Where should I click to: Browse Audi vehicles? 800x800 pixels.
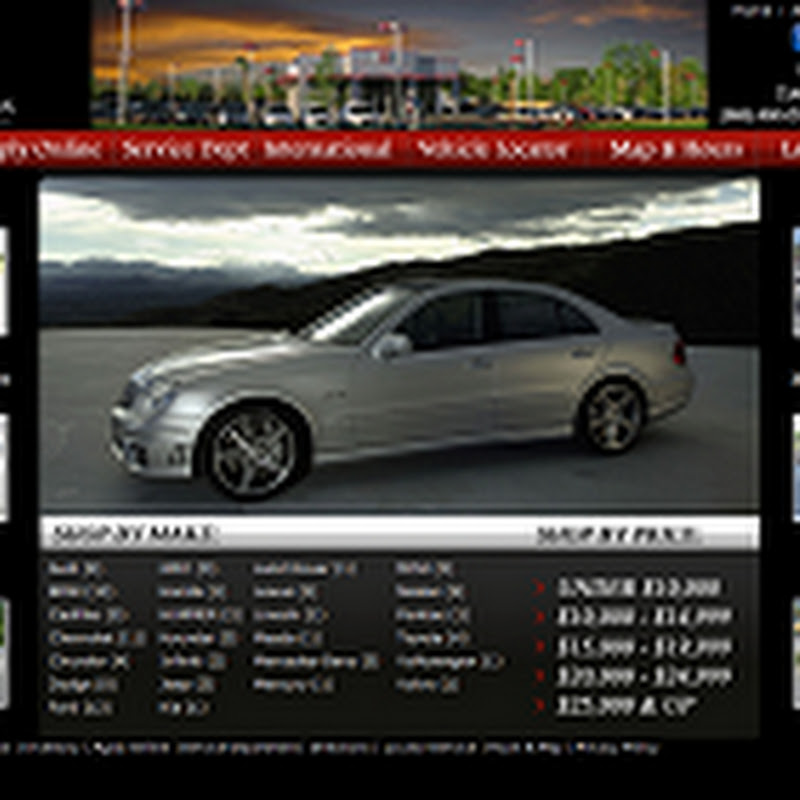tap(77, 569)
